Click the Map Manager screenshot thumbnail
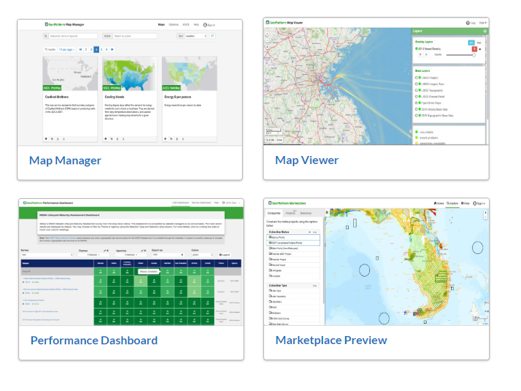The height and width of the screenshot is (391, 521). 130,83
